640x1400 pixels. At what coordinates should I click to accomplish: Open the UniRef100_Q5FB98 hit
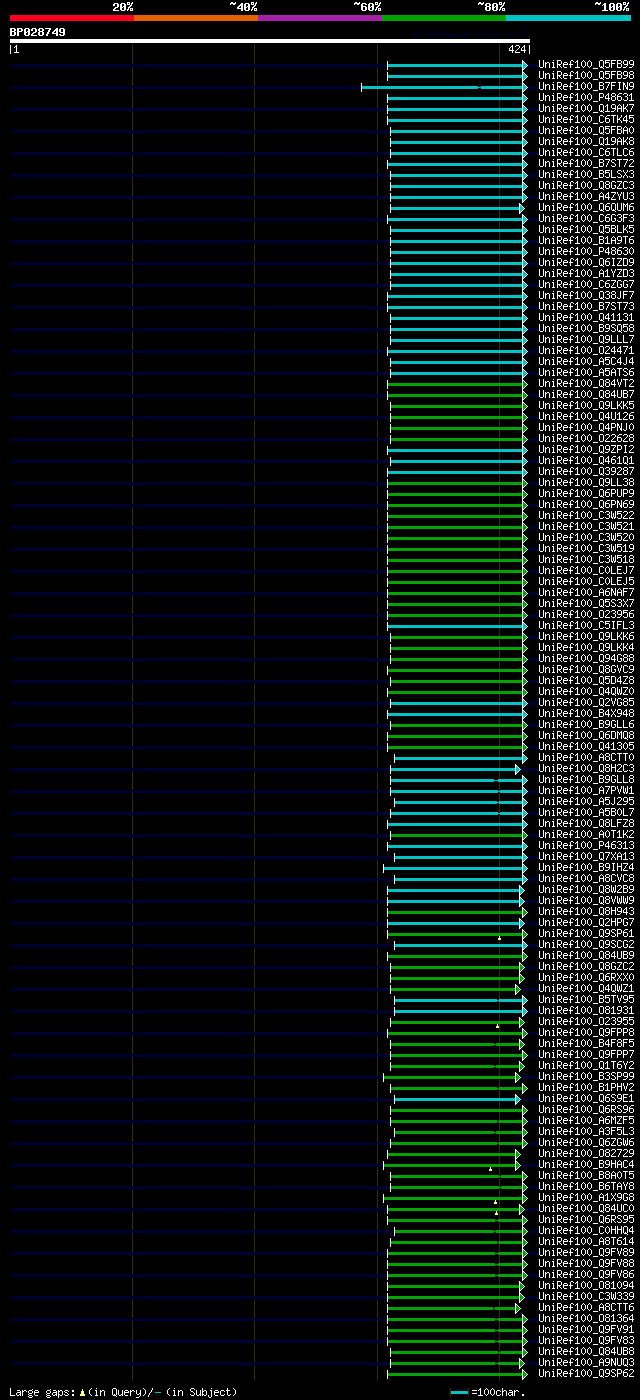click(586, 75)
